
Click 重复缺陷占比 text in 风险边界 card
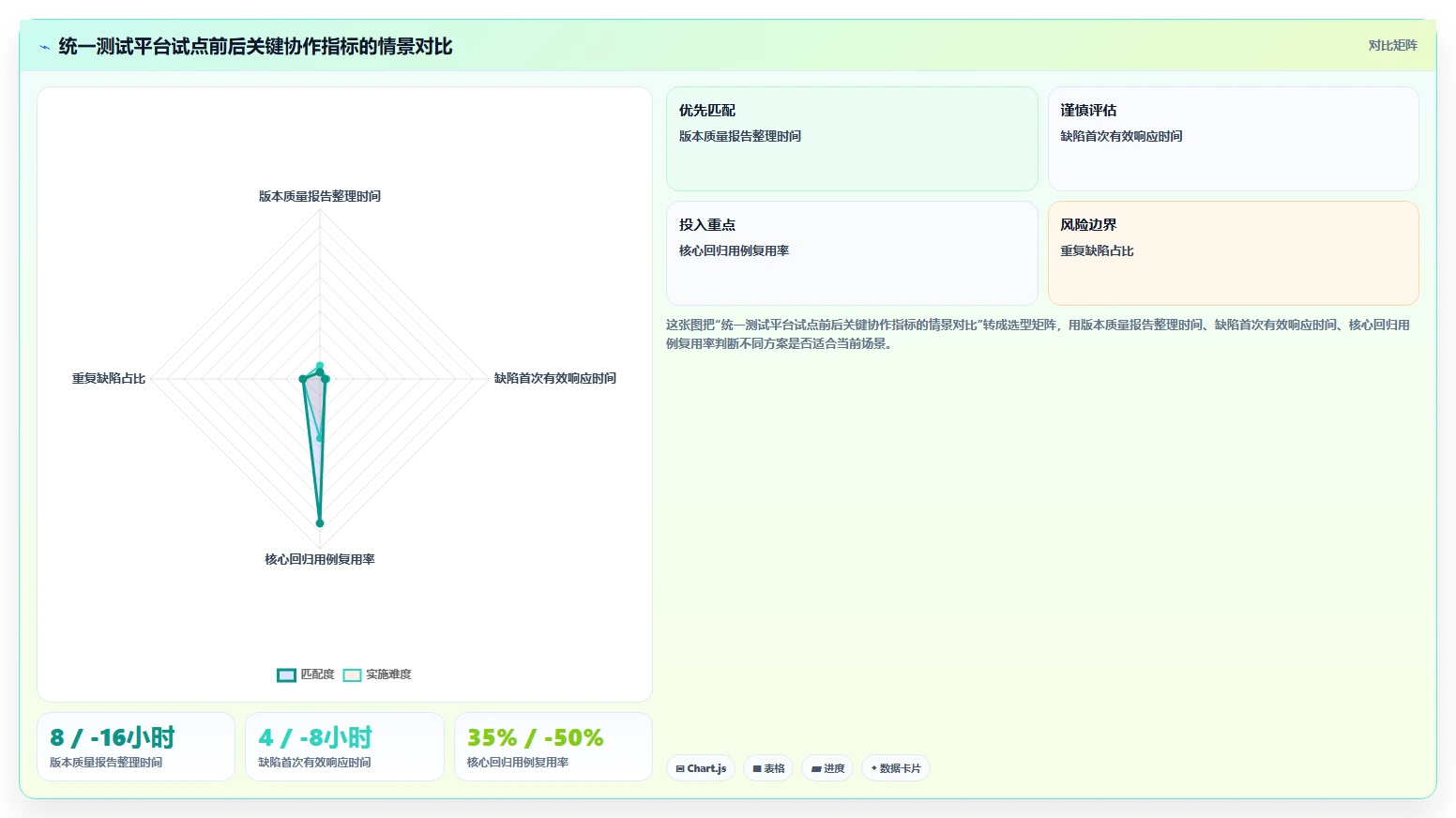tap(1097, 250)
